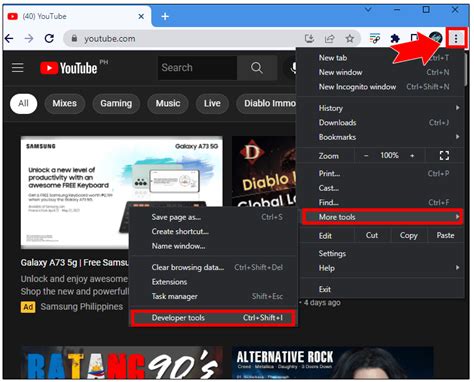The image size is (474, 382).
Task: Click the browser Back arrow
Action: pos(9,39)
